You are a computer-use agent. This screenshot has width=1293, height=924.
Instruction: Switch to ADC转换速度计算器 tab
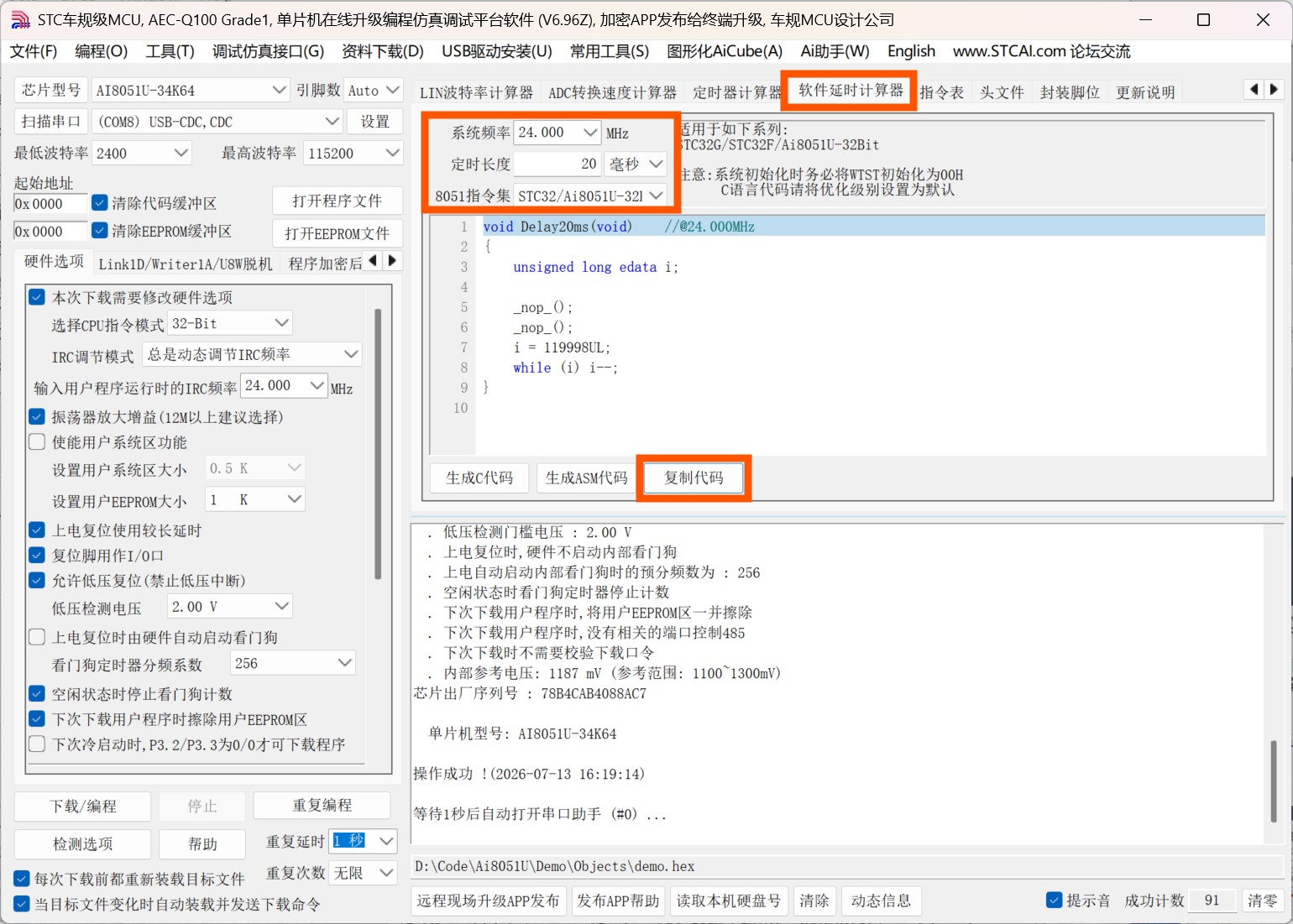612,92
